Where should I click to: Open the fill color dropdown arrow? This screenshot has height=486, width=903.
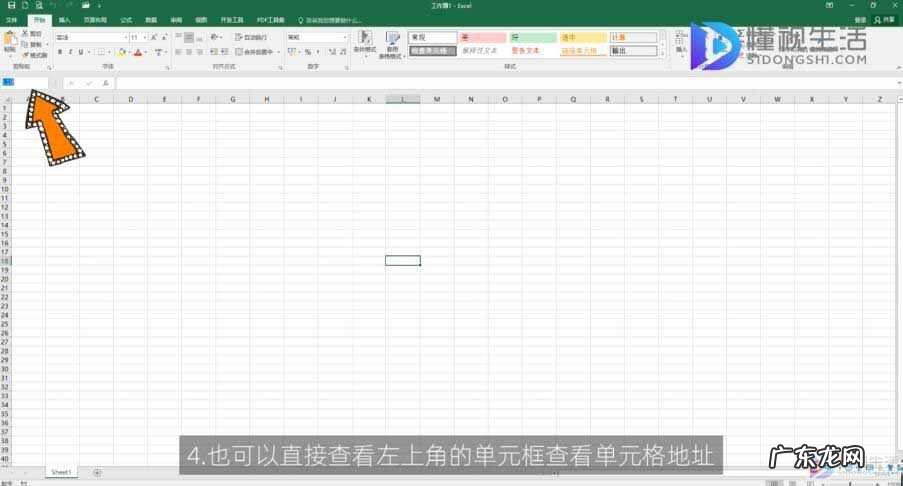[x=128, y=52]
